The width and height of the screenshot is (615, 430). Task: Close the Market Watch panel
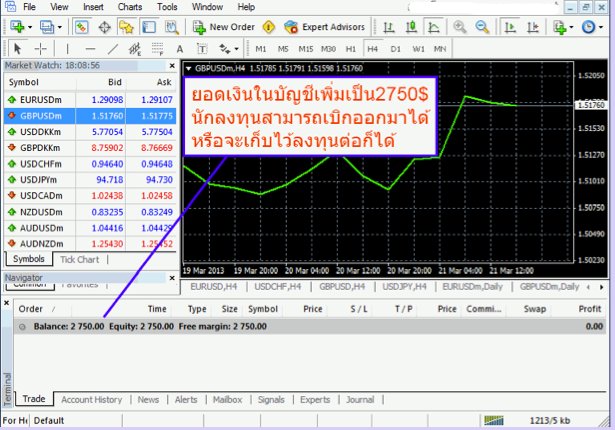[x=172, y=66]
